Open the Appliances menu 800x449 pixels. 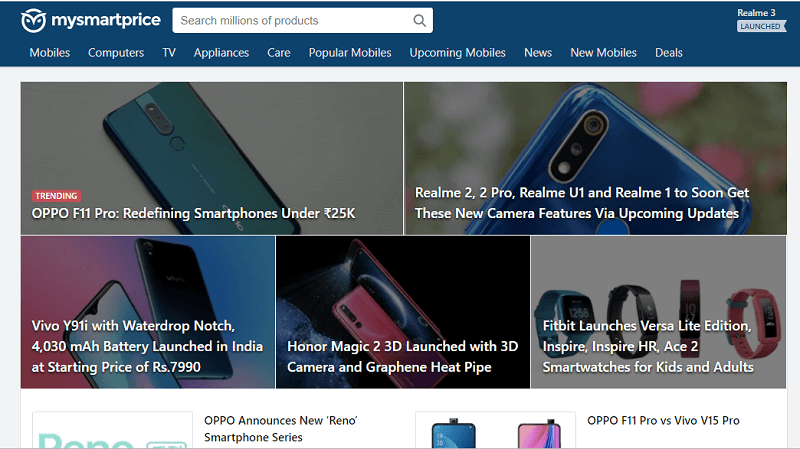221,53
